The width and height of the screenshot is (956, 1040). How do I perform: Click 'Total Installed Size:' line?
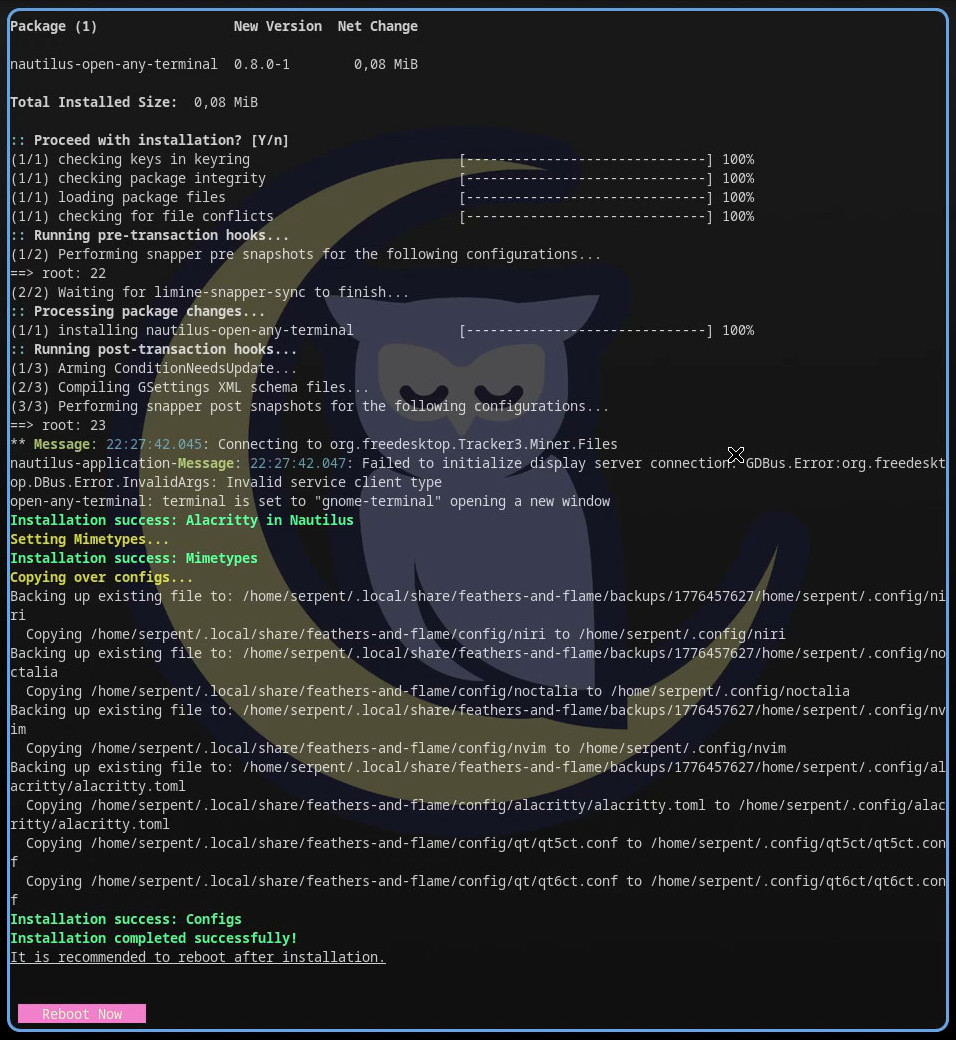[133, 102]
